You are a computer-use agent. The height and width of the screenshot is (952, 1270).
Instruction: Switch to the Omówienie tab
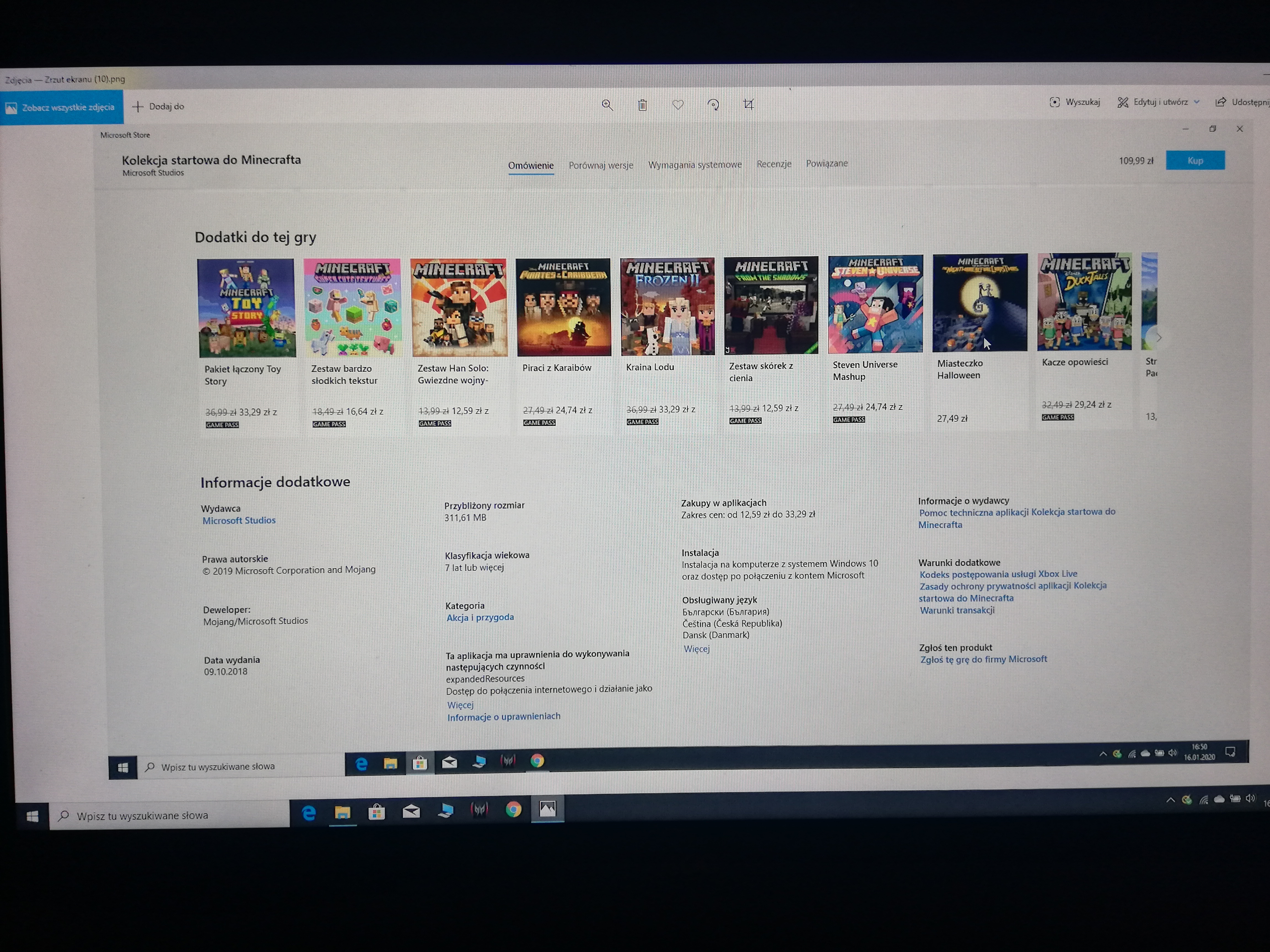pyautogui.click(x=531, y=166)
